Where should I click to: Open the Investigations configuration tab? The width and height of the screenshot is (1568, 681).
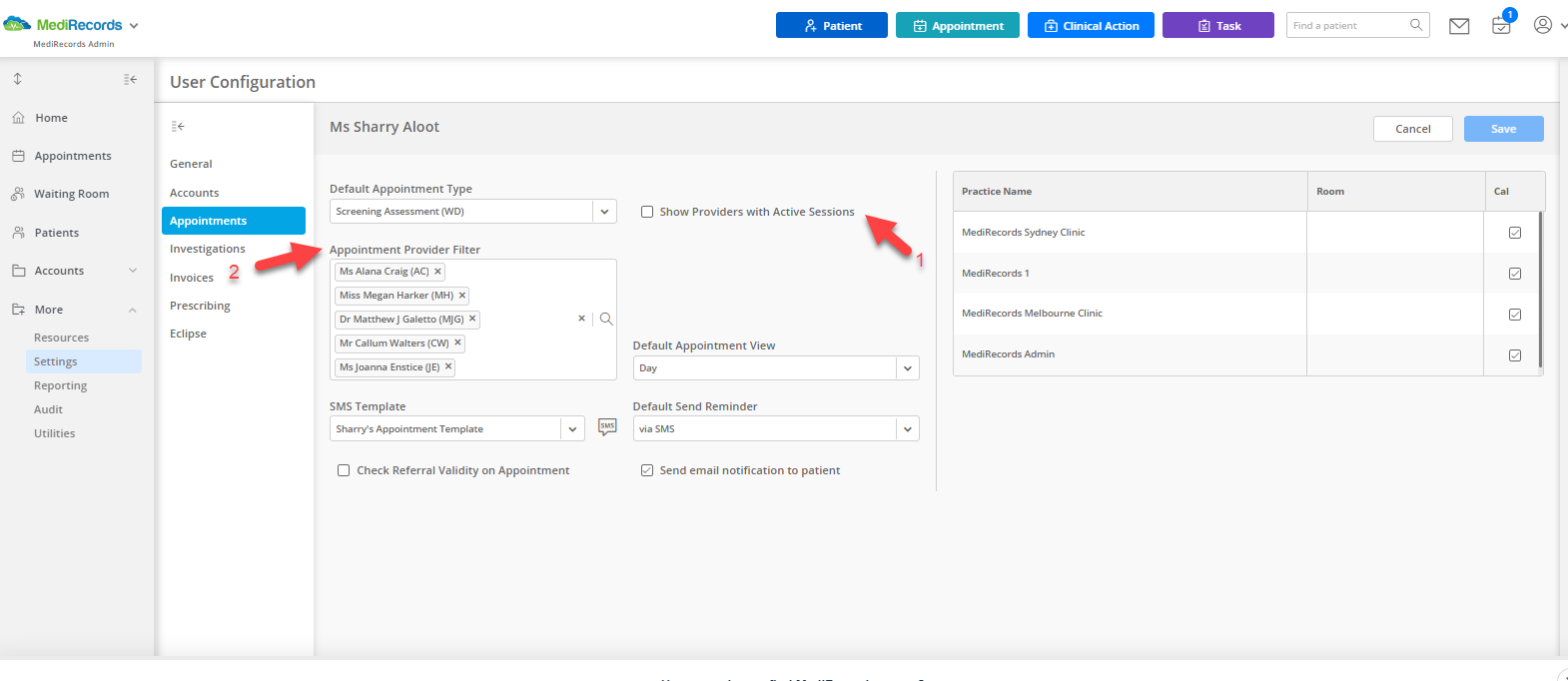coord(208,249)
